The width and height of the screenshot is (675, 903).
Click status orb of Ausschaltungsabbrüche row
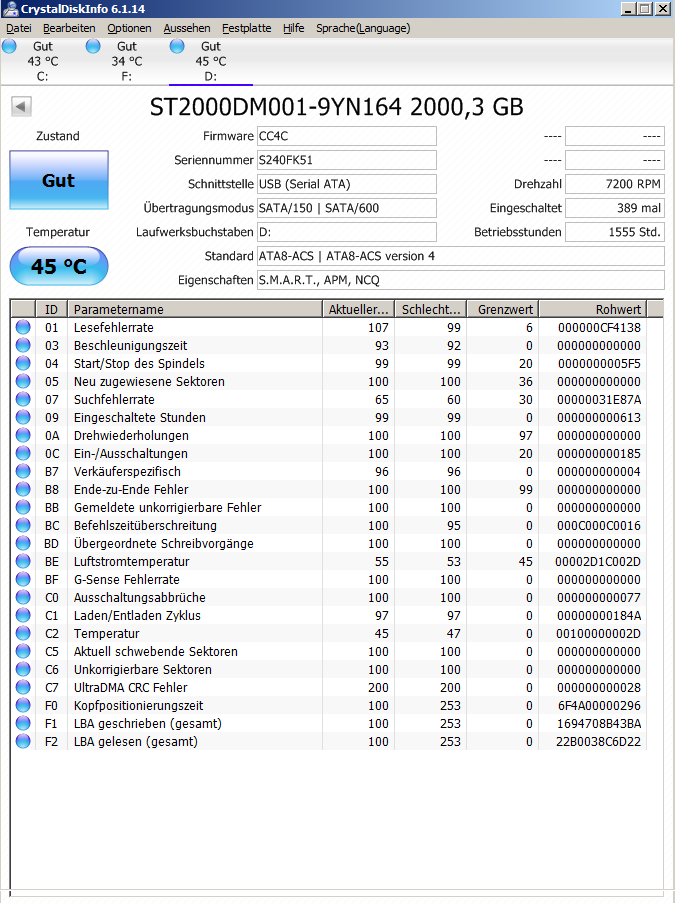(23, 597)
